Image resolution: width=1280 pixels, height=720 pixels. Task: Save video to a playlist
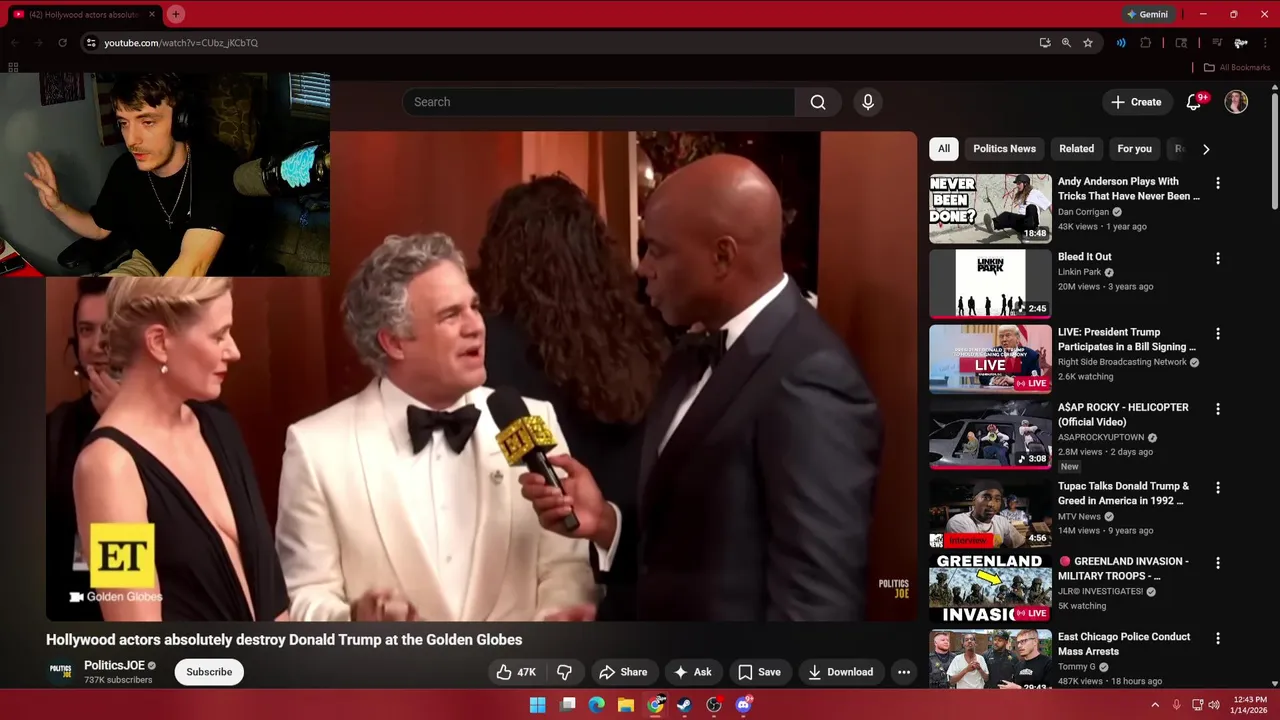[759, 672]
